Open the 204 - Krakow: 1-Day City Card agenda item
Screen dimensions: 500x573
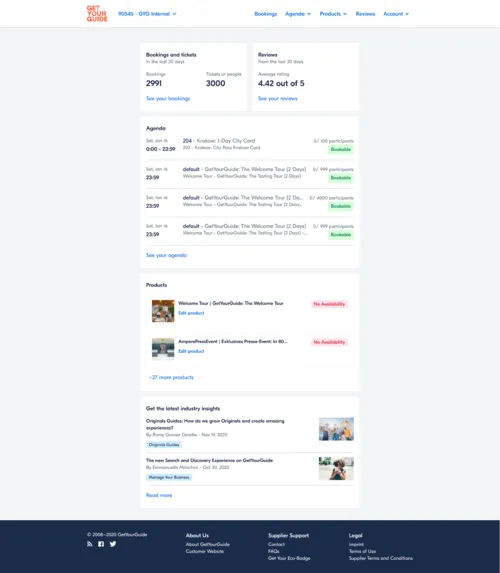point(219,141)
